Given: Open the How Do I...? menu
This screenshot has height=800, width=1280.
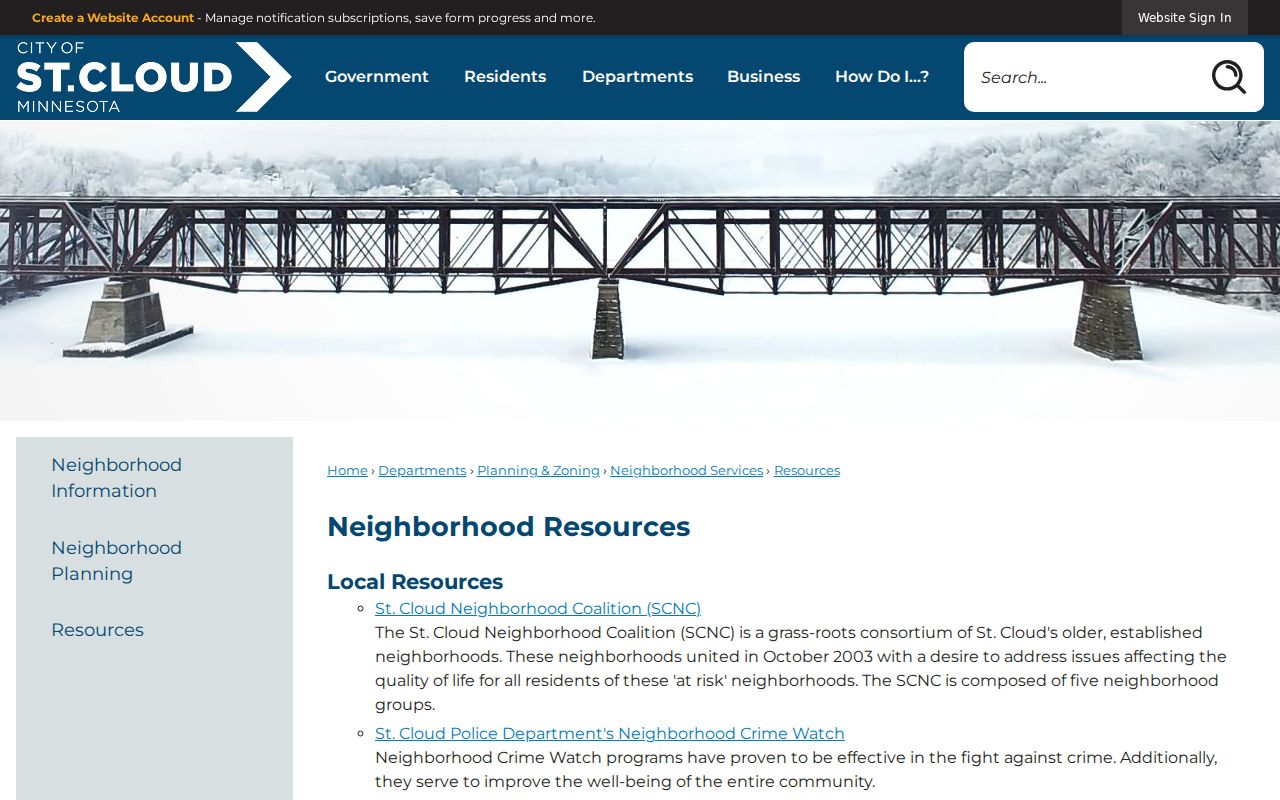Looking at the screenshot, I should click(x=882, y=77).
